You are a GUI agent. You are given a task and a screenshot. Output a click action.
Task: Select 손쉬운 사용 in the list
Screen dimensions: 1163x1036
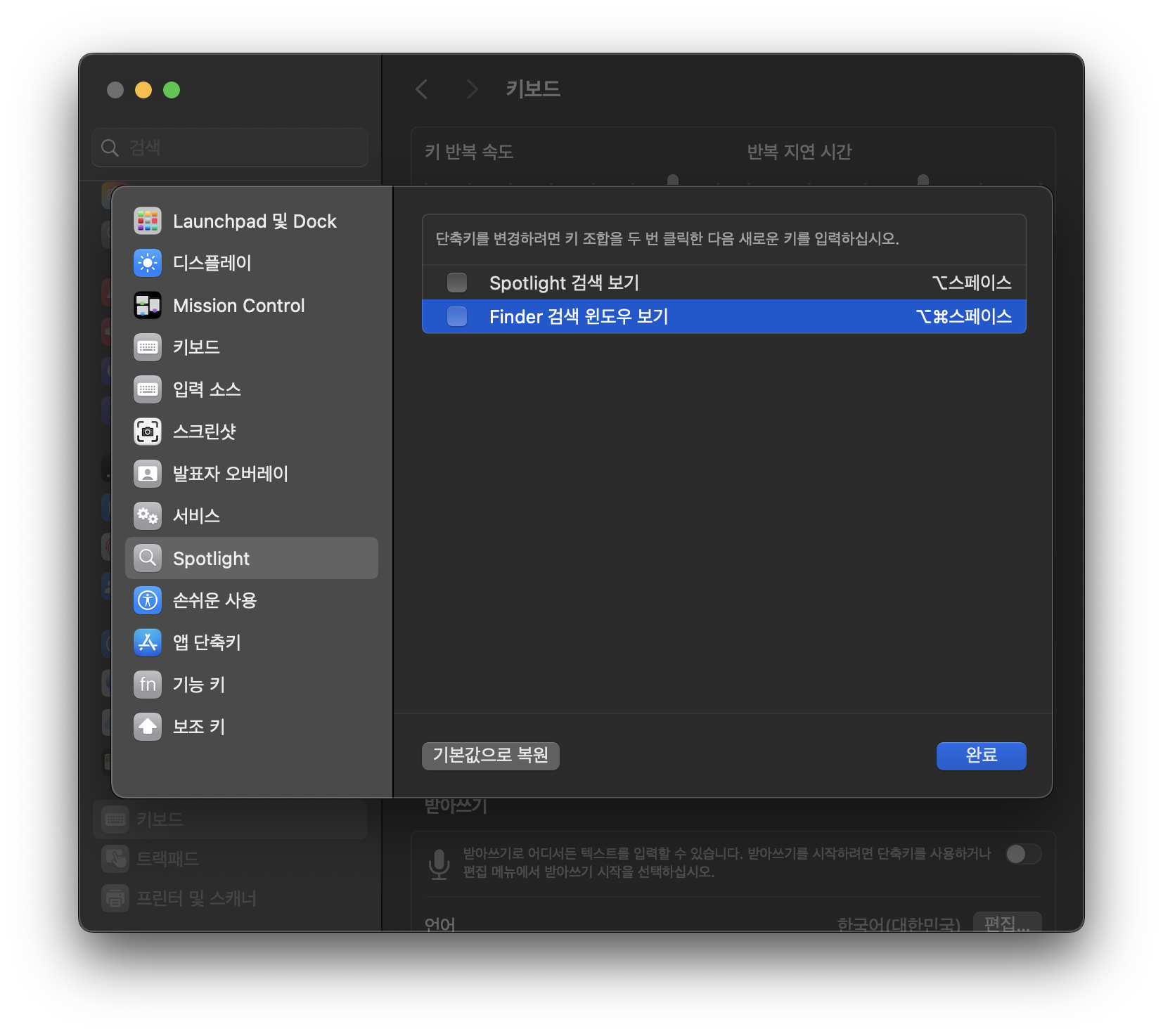pyautogui.click(x=252, y=600)
